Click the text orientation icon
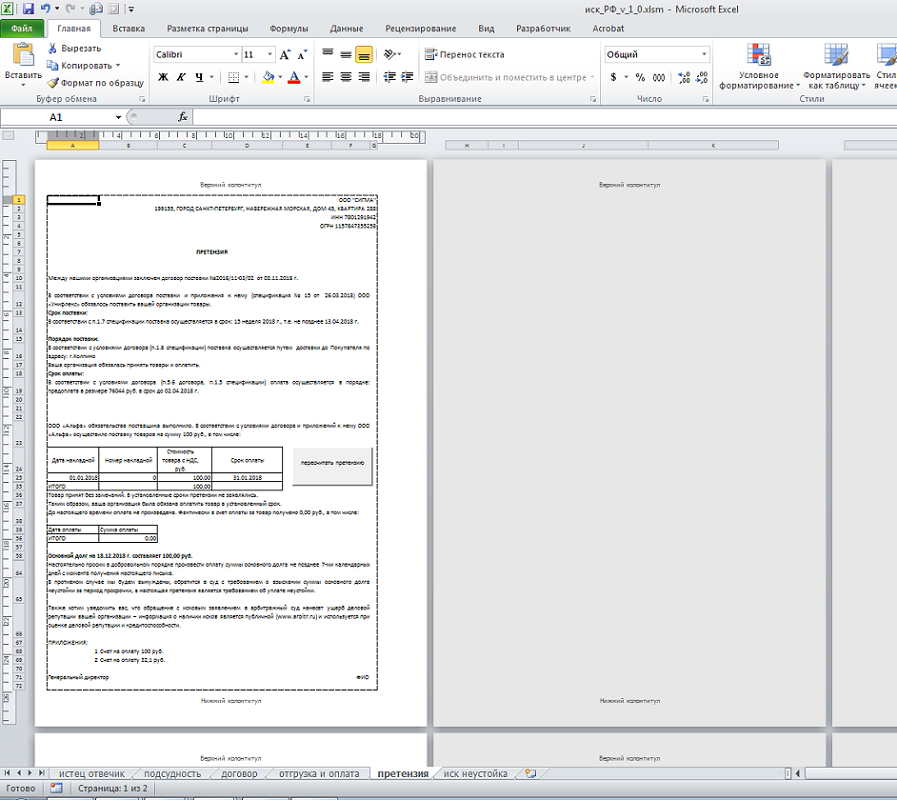The width and height of the screenshot is (897, 800). click(x=389, y=54)
